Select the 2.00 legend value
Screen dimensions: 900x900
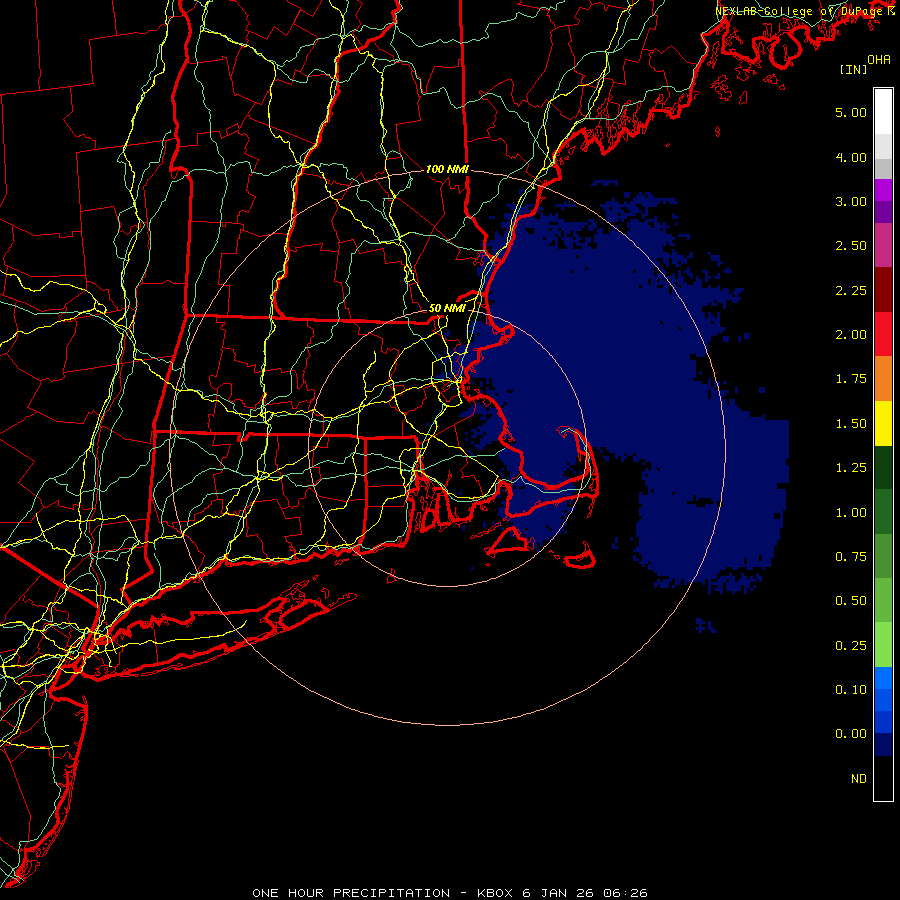coord(851,335)
